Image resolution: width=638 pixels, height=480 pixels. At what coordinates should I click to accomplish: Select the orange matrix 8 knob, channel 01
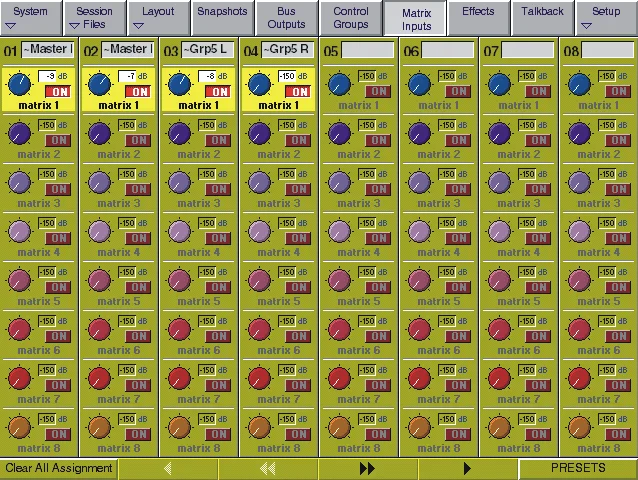[19, 428]
